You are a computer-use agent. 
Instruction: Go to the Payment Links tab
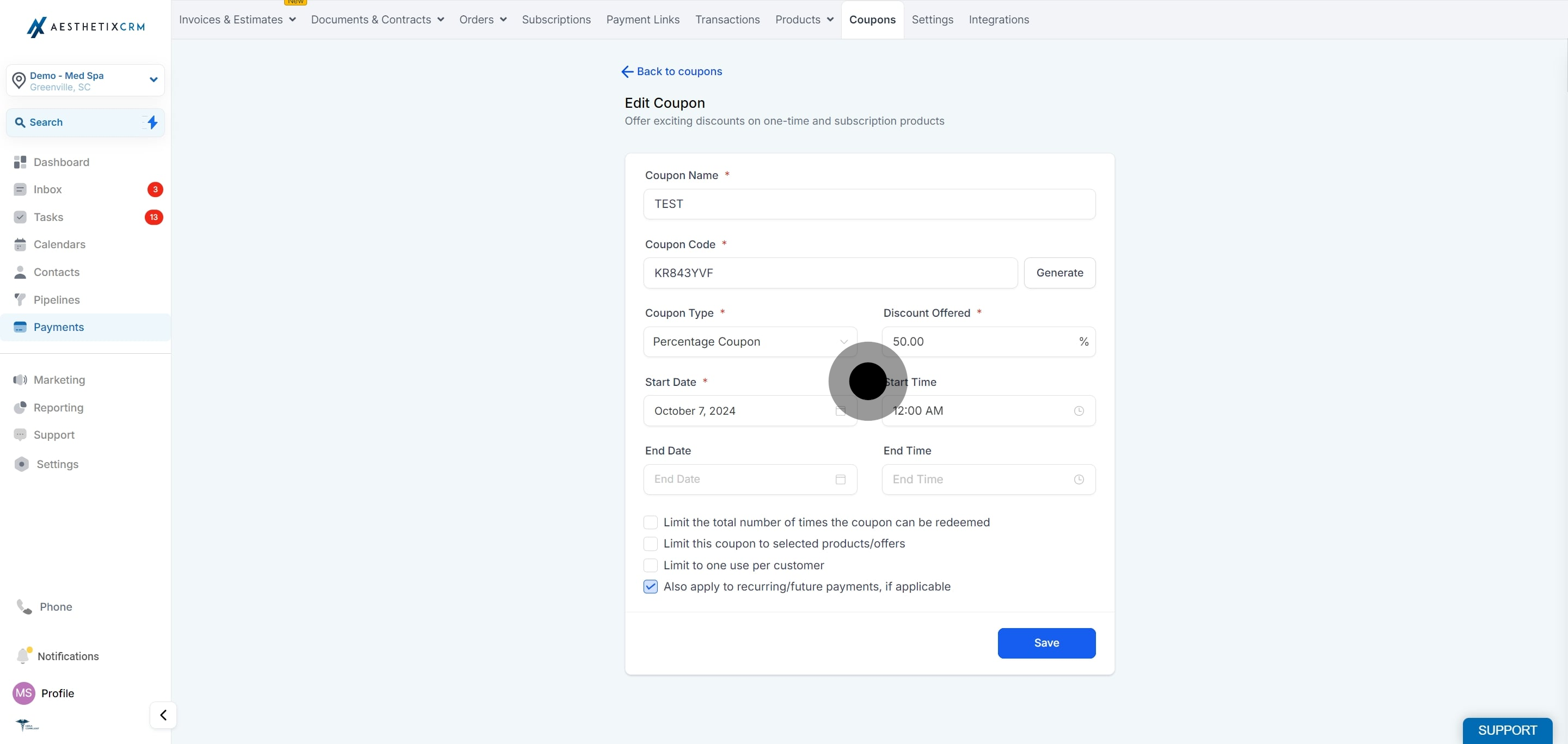tap(643, 20)
